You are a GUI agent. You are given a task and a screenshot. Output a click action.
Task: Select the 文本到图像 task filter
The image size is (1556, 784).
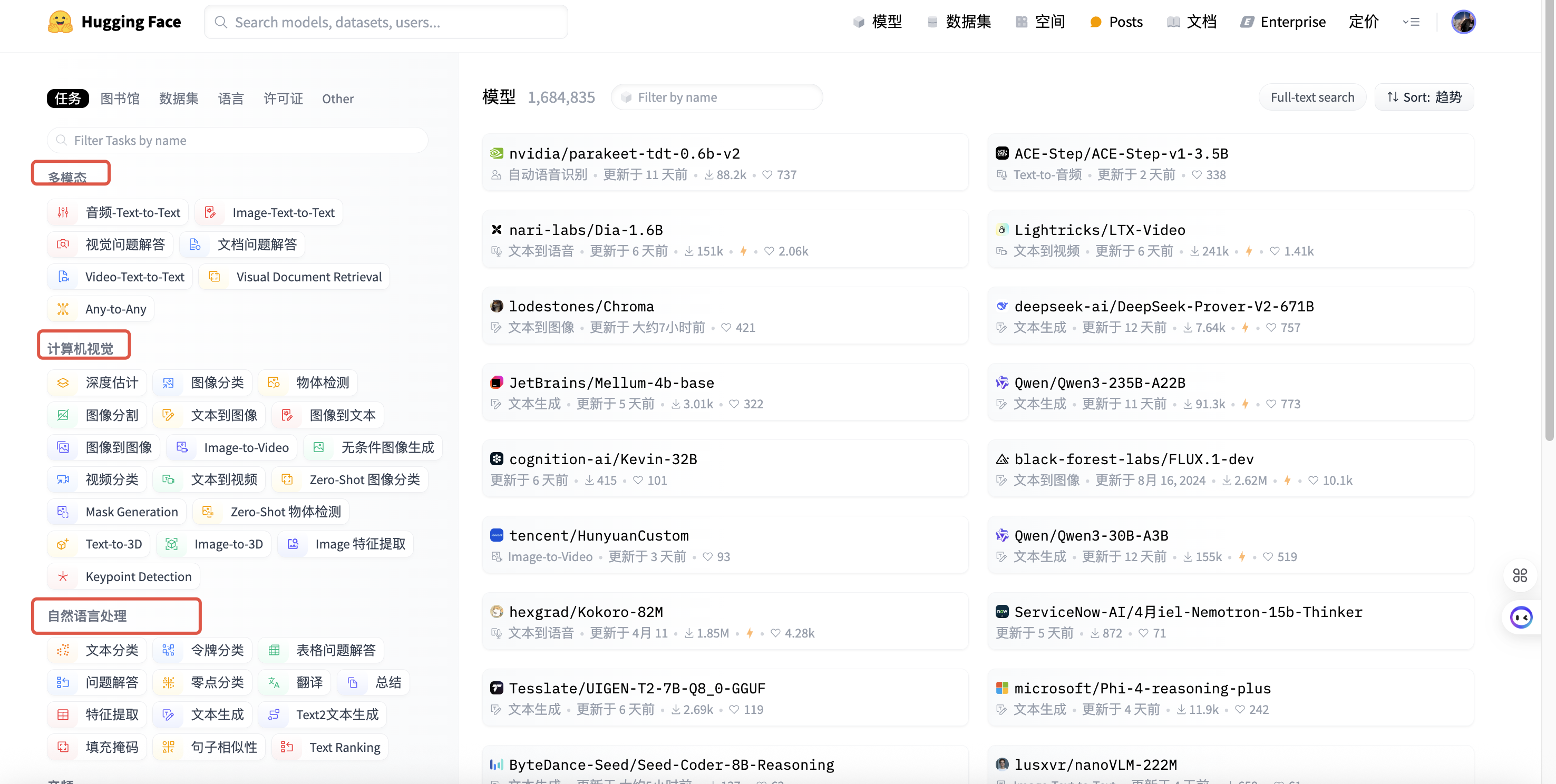209,415
